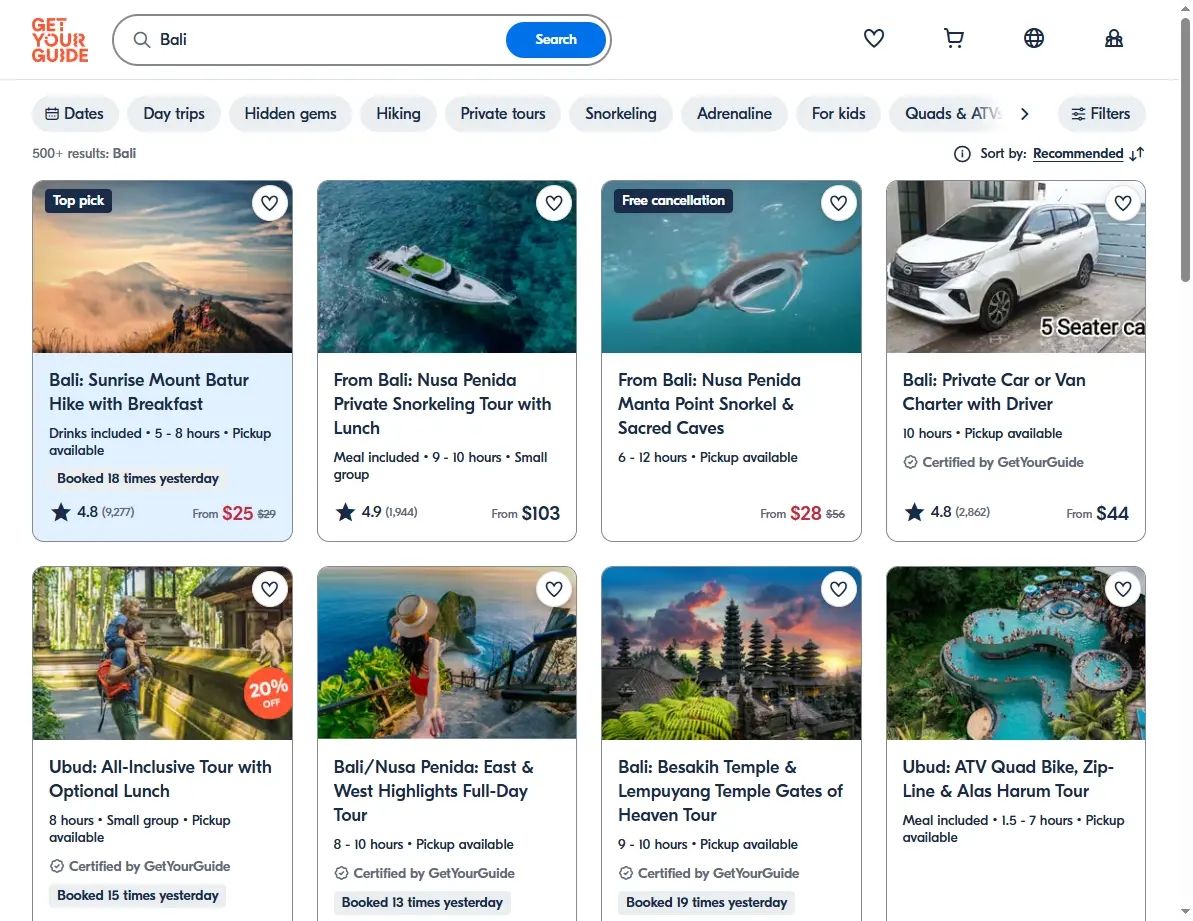1193x921 pixels.
Task: Open the shopping cart icon
Action: pos(953,38)
